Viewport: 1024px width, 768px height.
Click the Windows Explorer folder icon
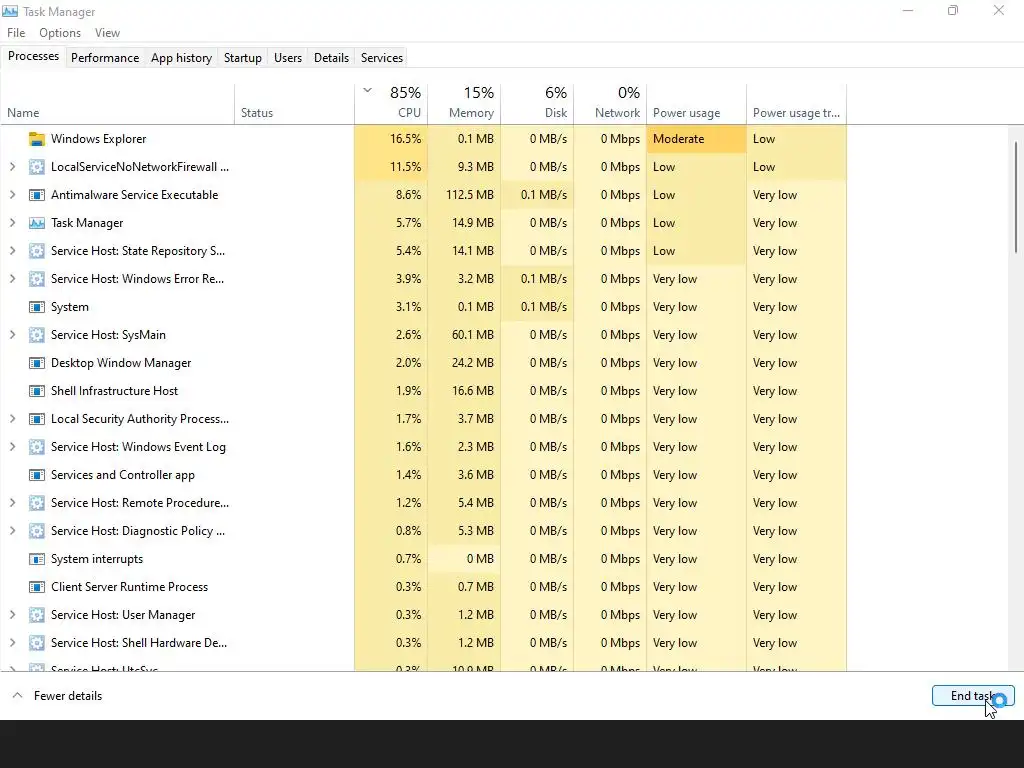[37, 139]
